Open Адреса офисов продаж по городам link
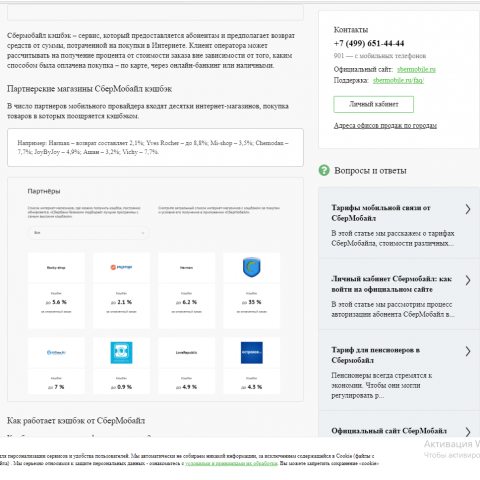The height and width of the screenshot is (480, 480). click(x=385, y=126)
